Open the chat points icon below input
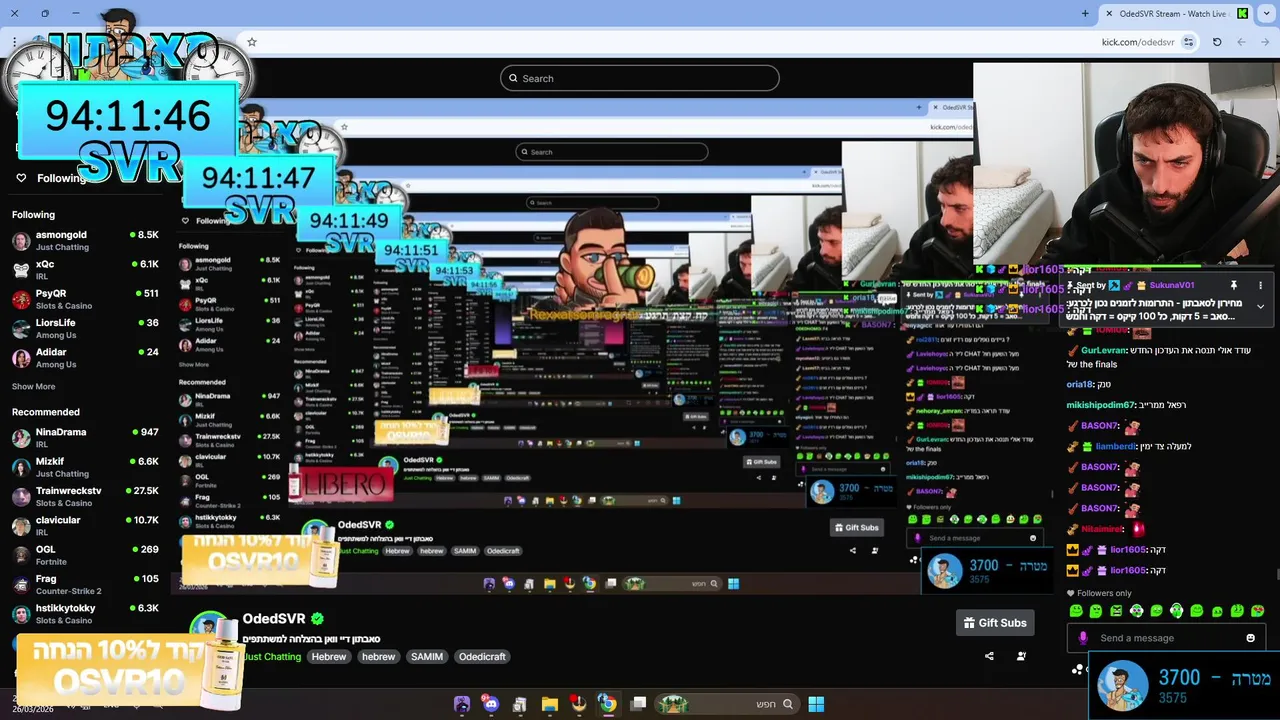The height and width of the screenshot is (720, 1280). pos(1077,669)
